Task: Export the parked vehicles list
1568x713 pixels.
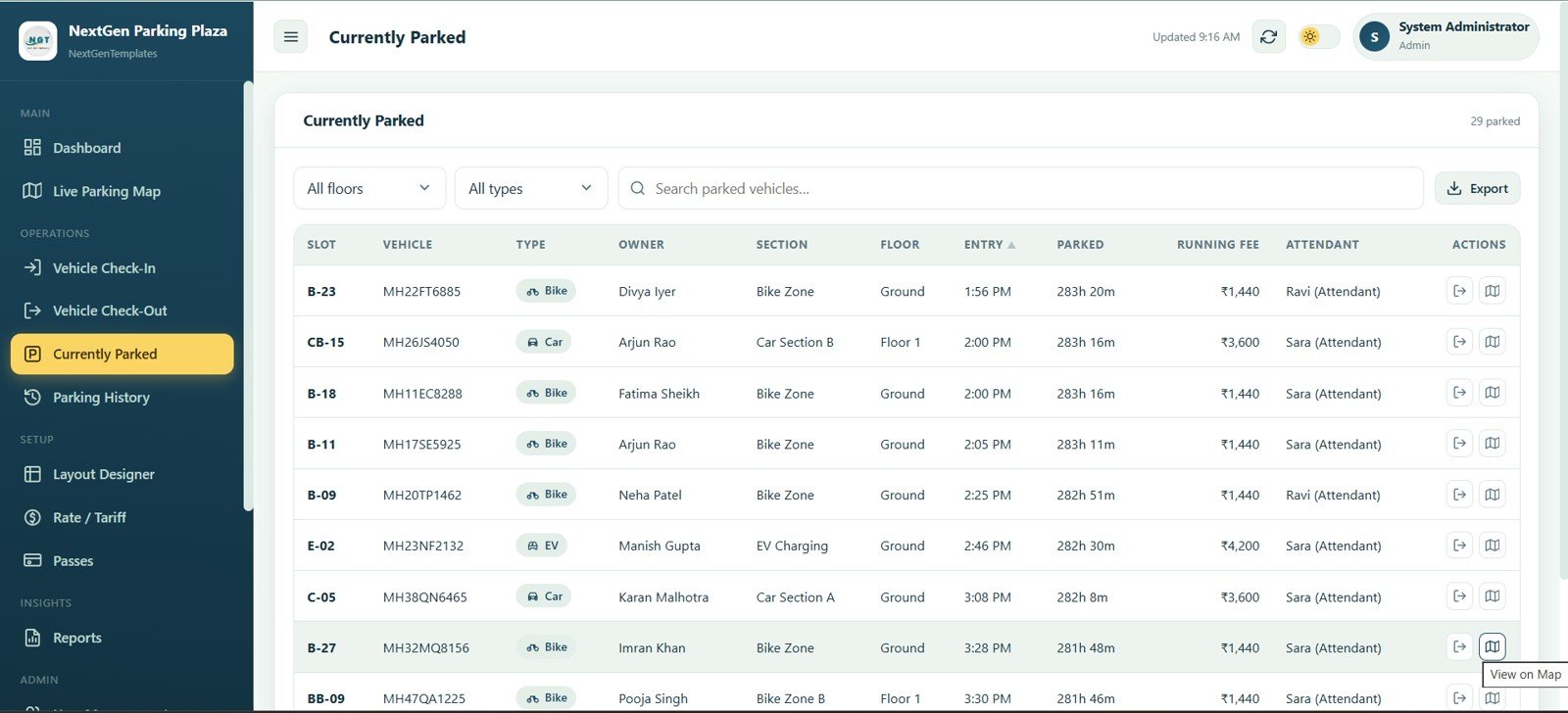Action: [x=1477, y=188]
